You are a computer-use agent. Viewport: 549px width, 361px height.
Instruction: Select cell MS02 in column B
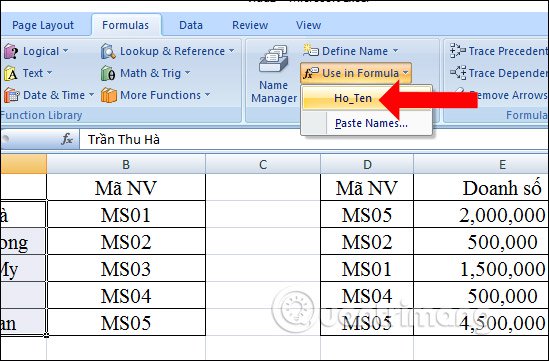click(126, 242)
